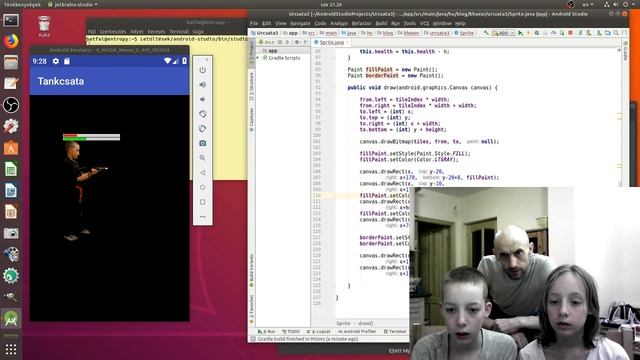Screen dimensions: 640x360
Task: Open Logcat tool window tab
Action: point(319,331)
